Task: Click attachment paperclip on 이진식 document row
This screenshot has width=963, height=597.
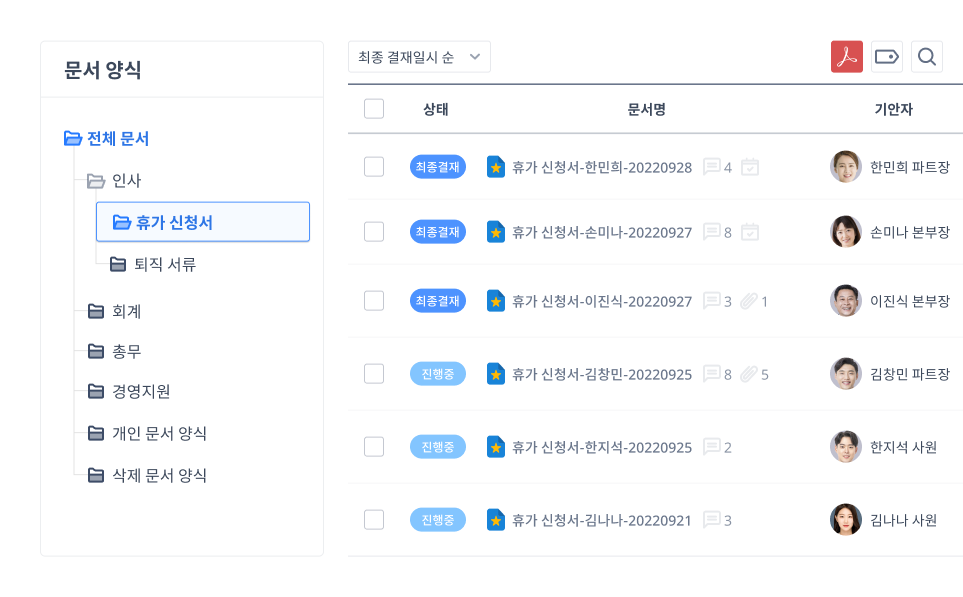Action: [x=748, y=301]
